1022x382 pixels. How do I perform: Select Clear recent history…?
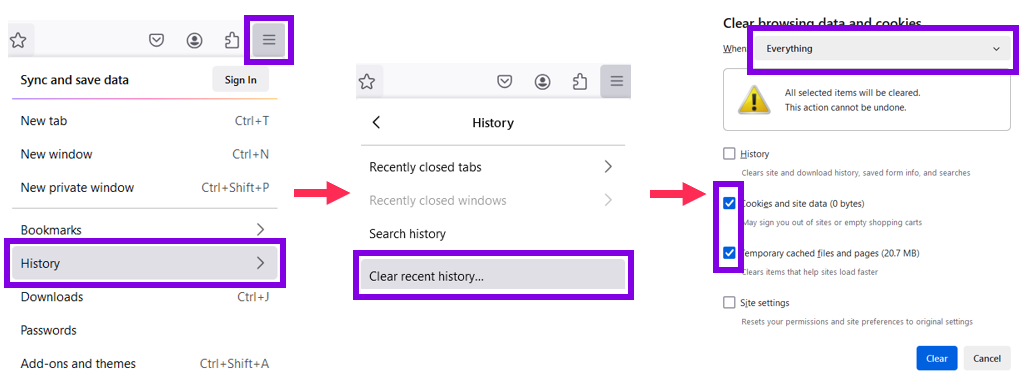point(493,276)
